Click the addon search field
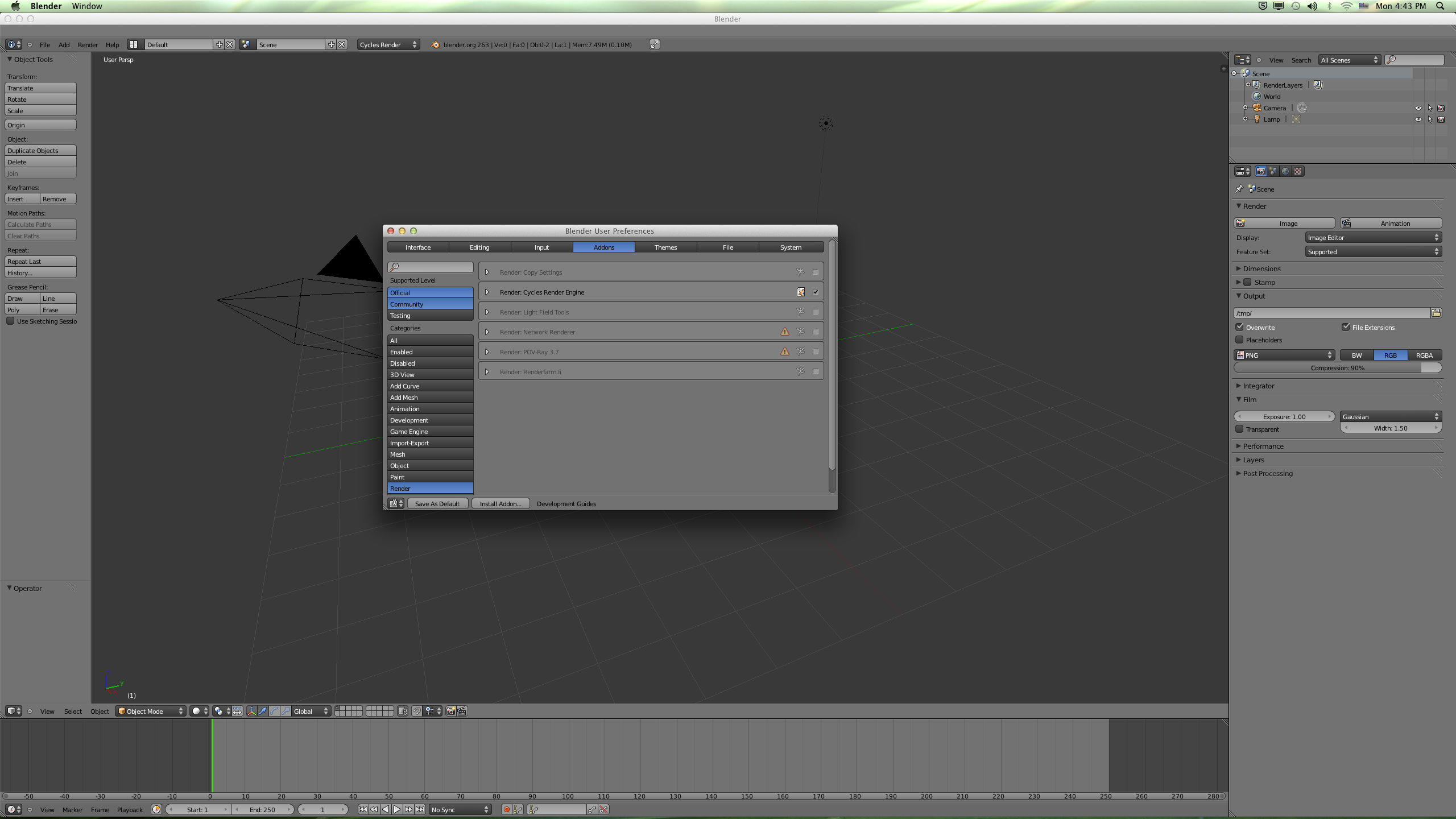Image resolution: width=1456 pixels, height=819 pixels. click(x=431, y=267)
